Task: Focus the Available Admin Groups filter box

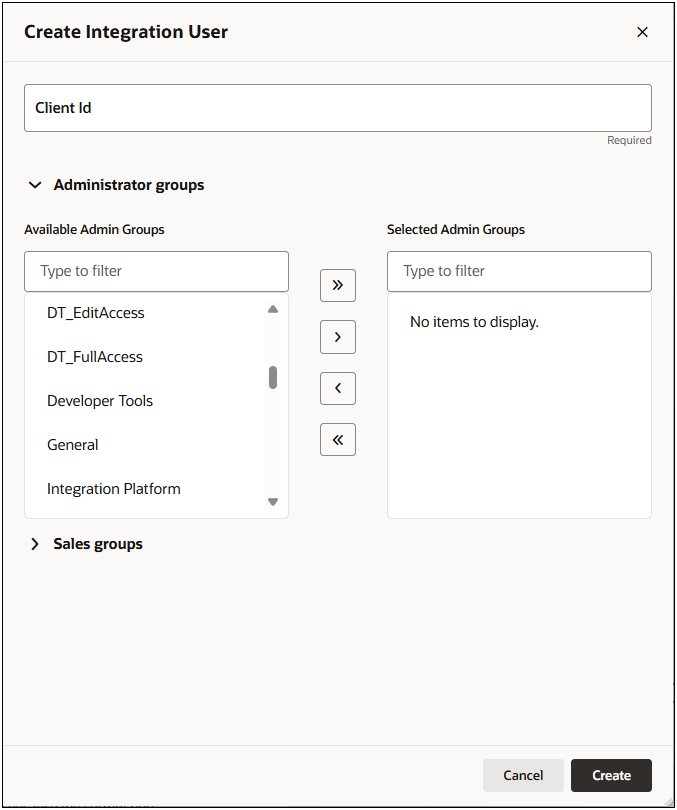Action: [156, 271]
